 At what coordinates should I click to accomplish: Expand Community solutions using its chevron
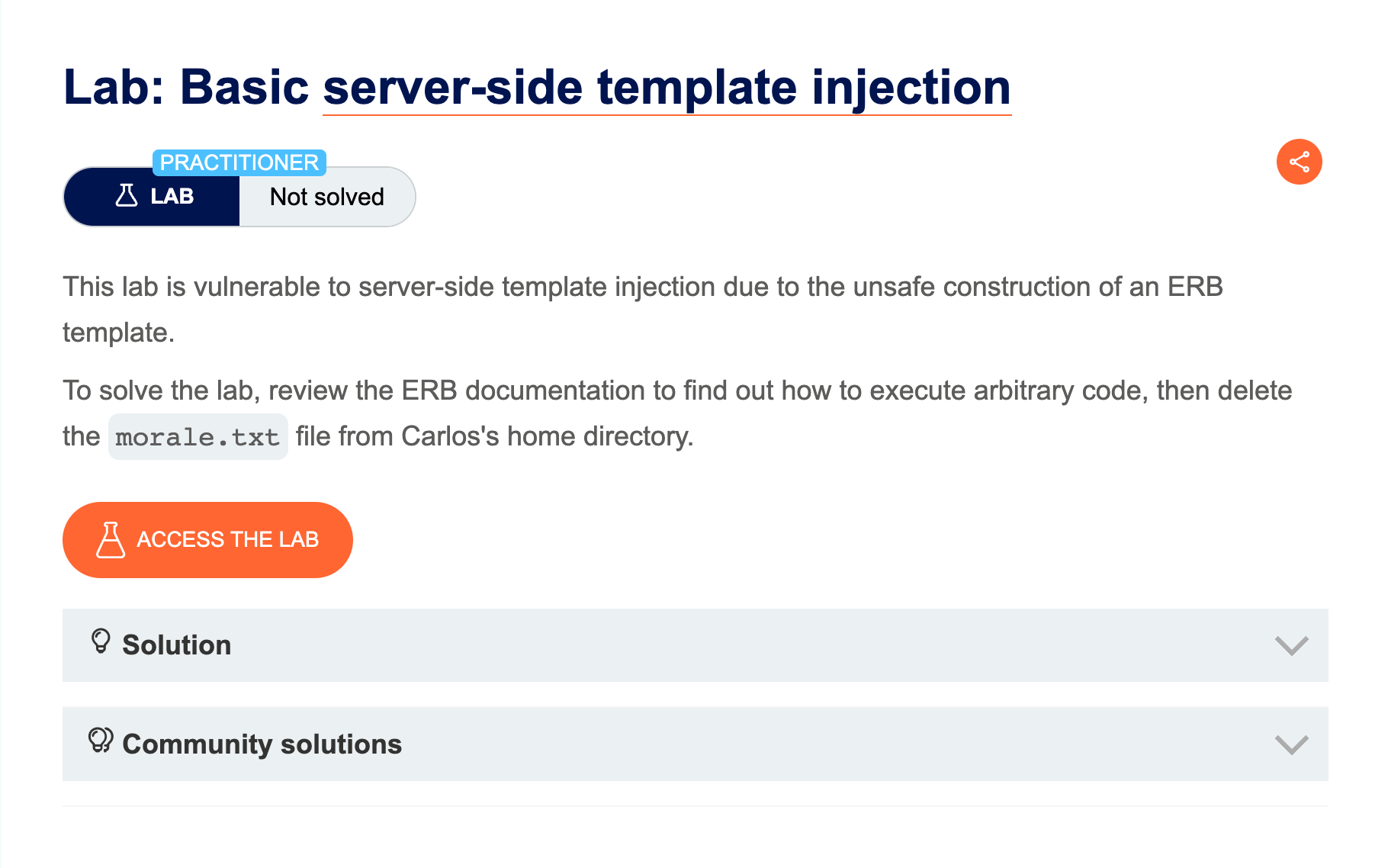1291,744
